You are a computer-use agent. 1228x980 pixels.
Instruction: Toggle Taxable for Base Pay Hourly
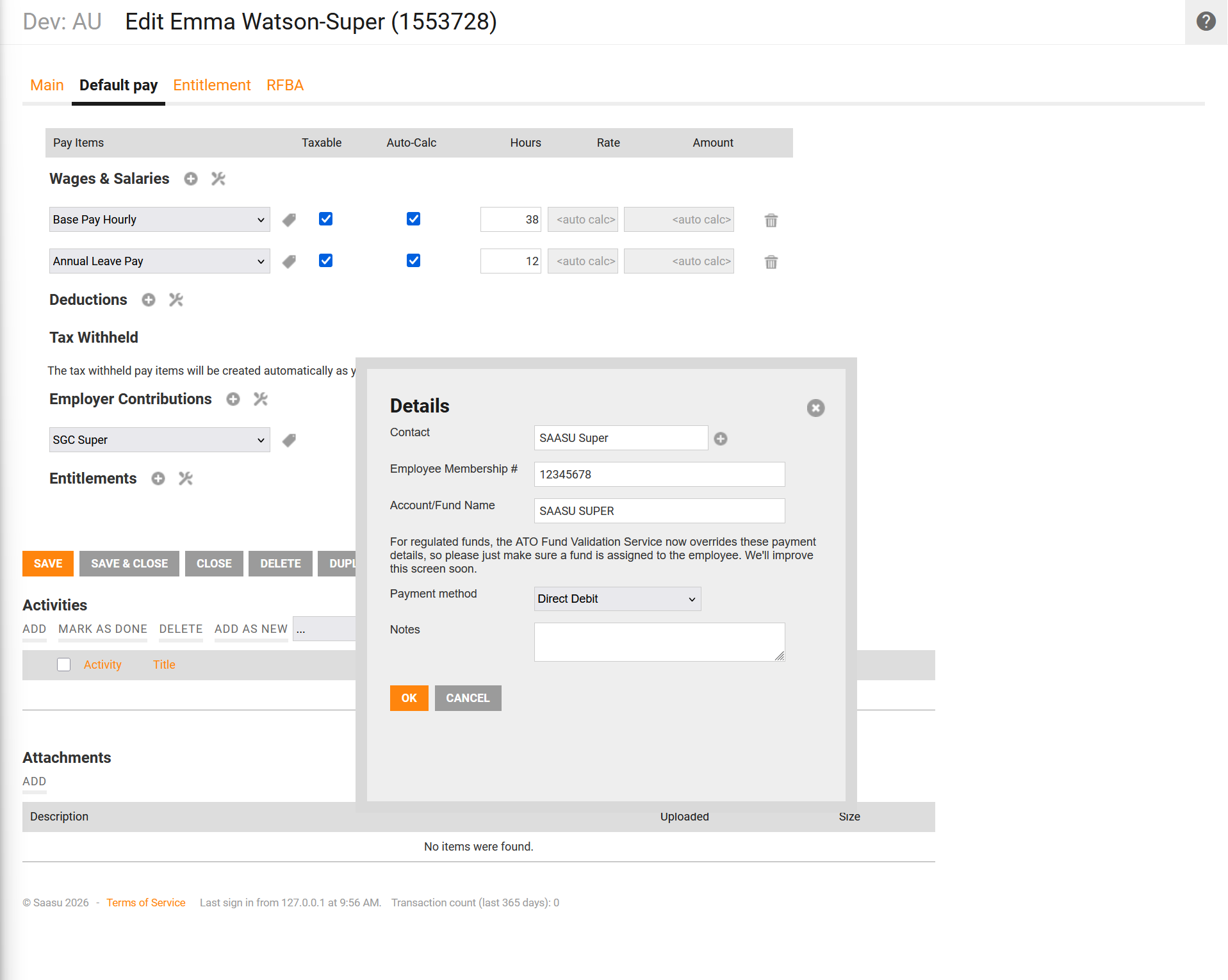325,219
